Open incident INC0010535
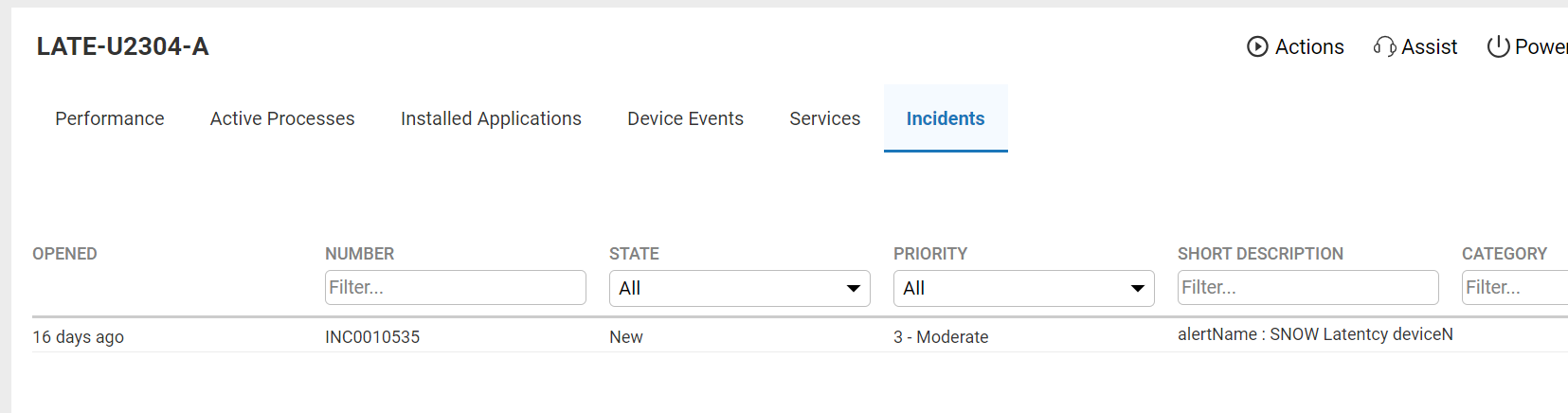The image size is (1568, 413). (x=372, y=337)
